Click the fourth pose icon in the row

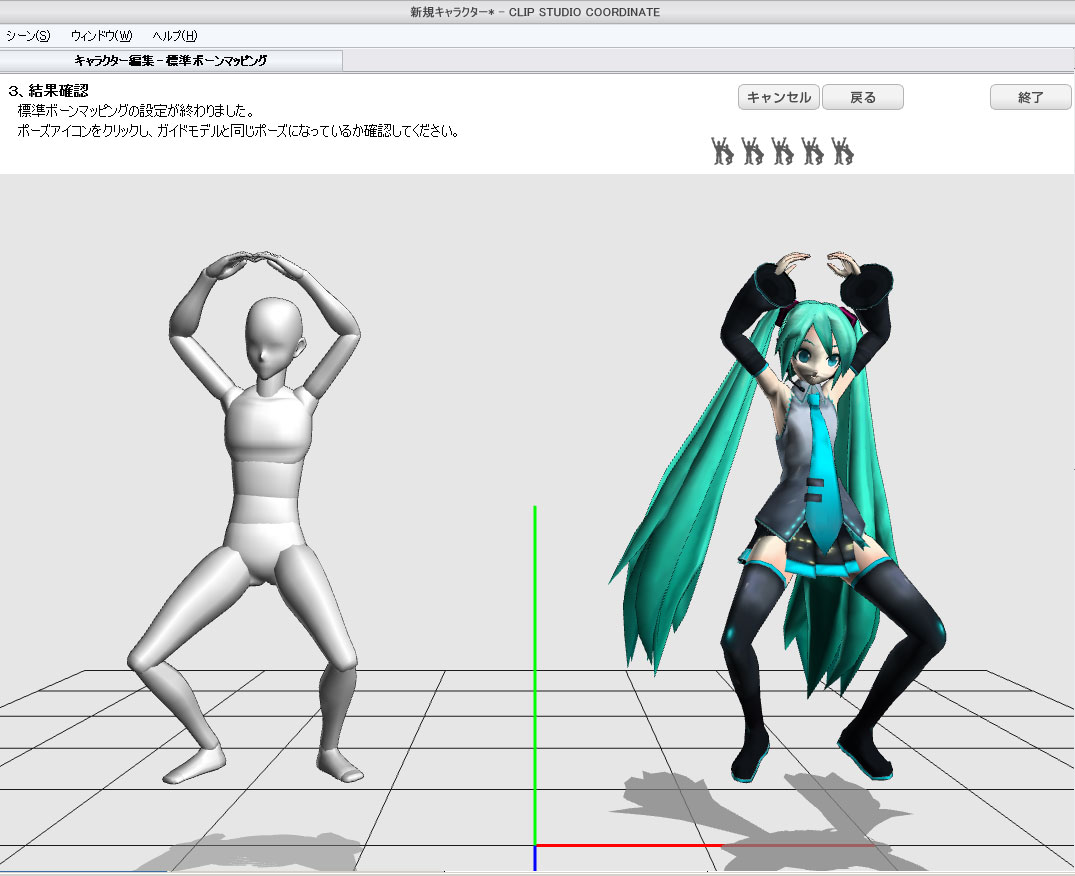tap(812, 150)
